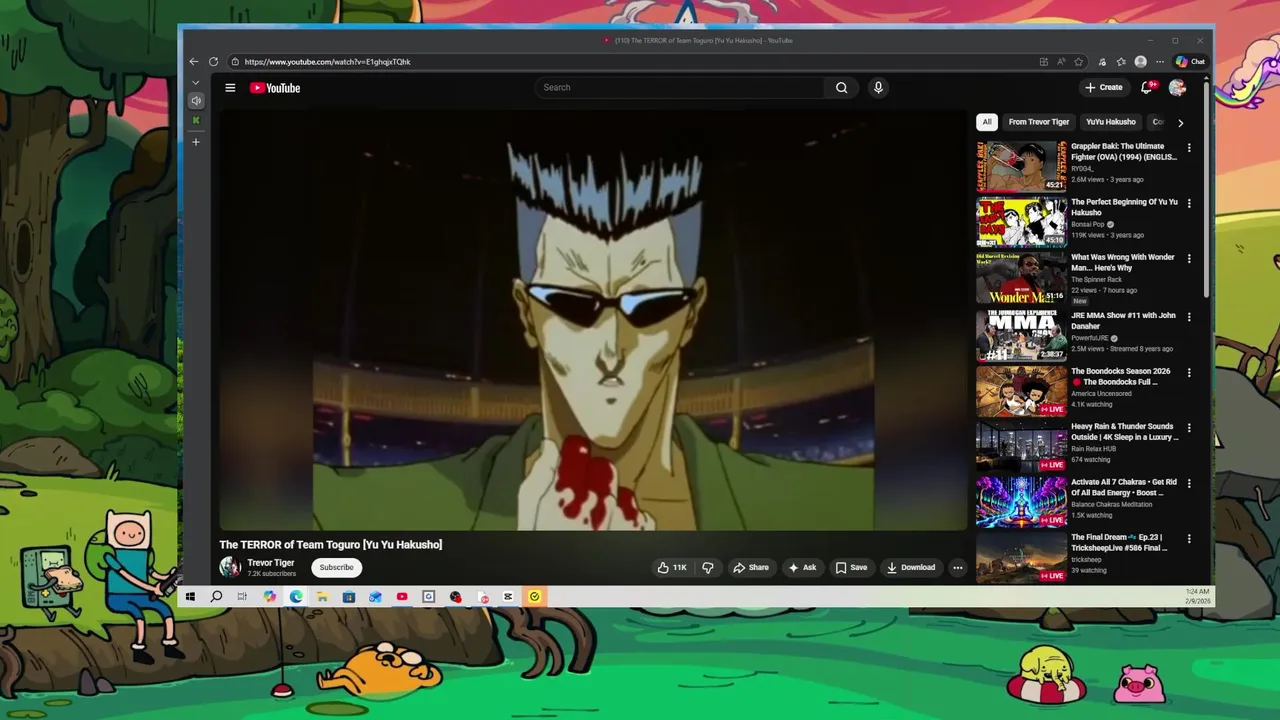Image resolution: width=1280 pixels, height=720 pixels.
Task: Open the Edge browser profile icon
Action: (x=1140, y=62)
